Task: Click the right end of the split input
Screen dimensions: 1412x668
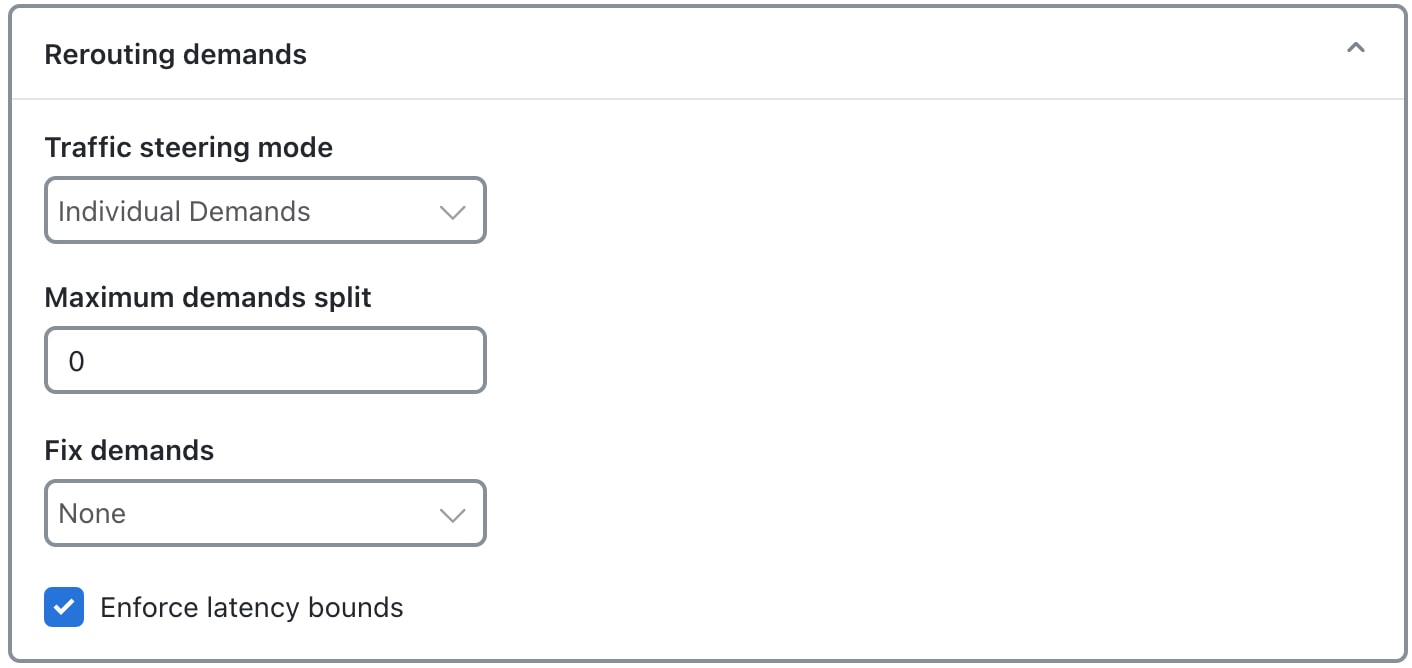Action: pos(460,361)
